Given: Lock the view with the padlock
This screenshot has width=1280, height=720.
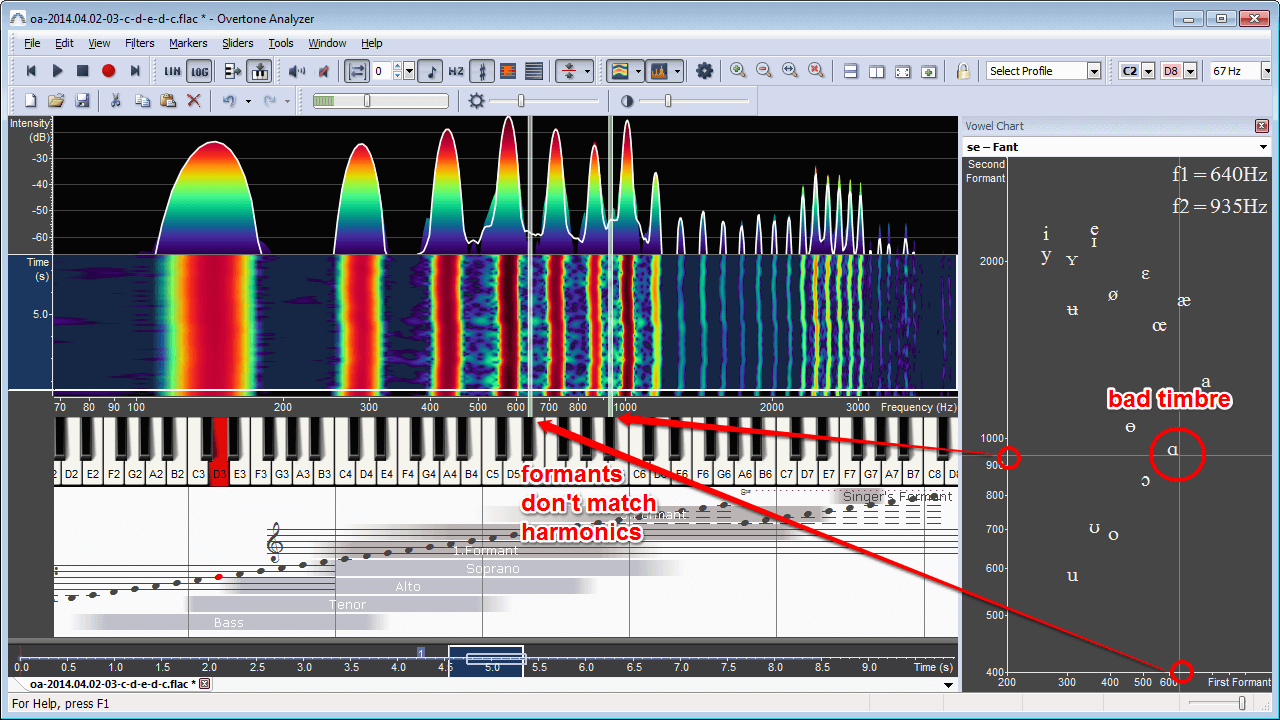Looking at the screenshot, I should pyautogui.click(x=963, y=71).
